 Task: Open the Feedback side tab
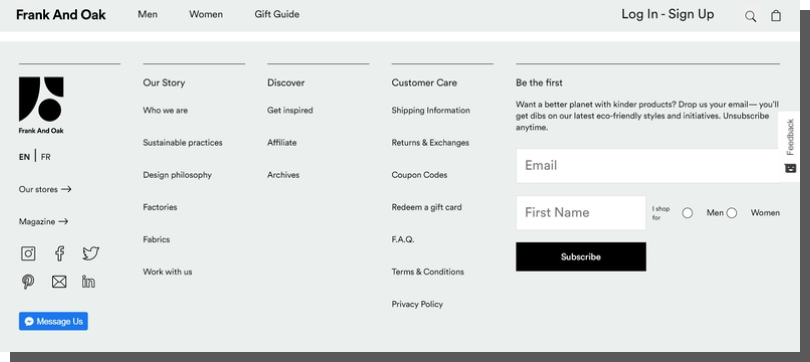789,146
